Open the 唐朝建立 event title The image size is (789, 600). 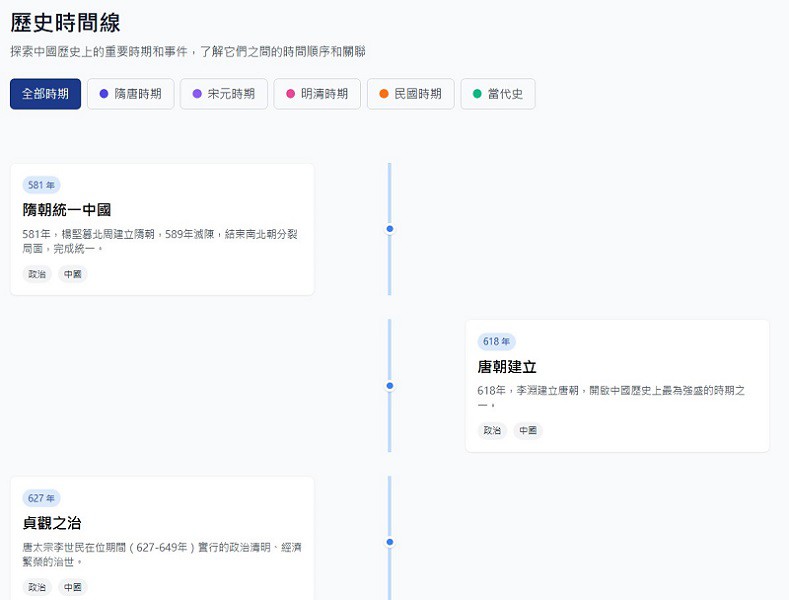507,367
